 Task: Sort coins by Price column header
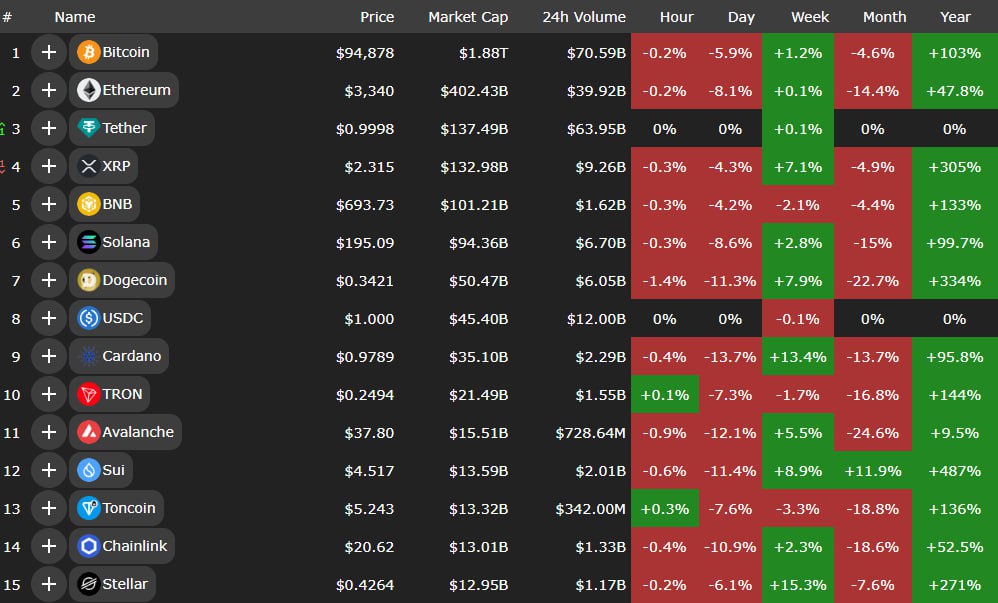[377, 17]
